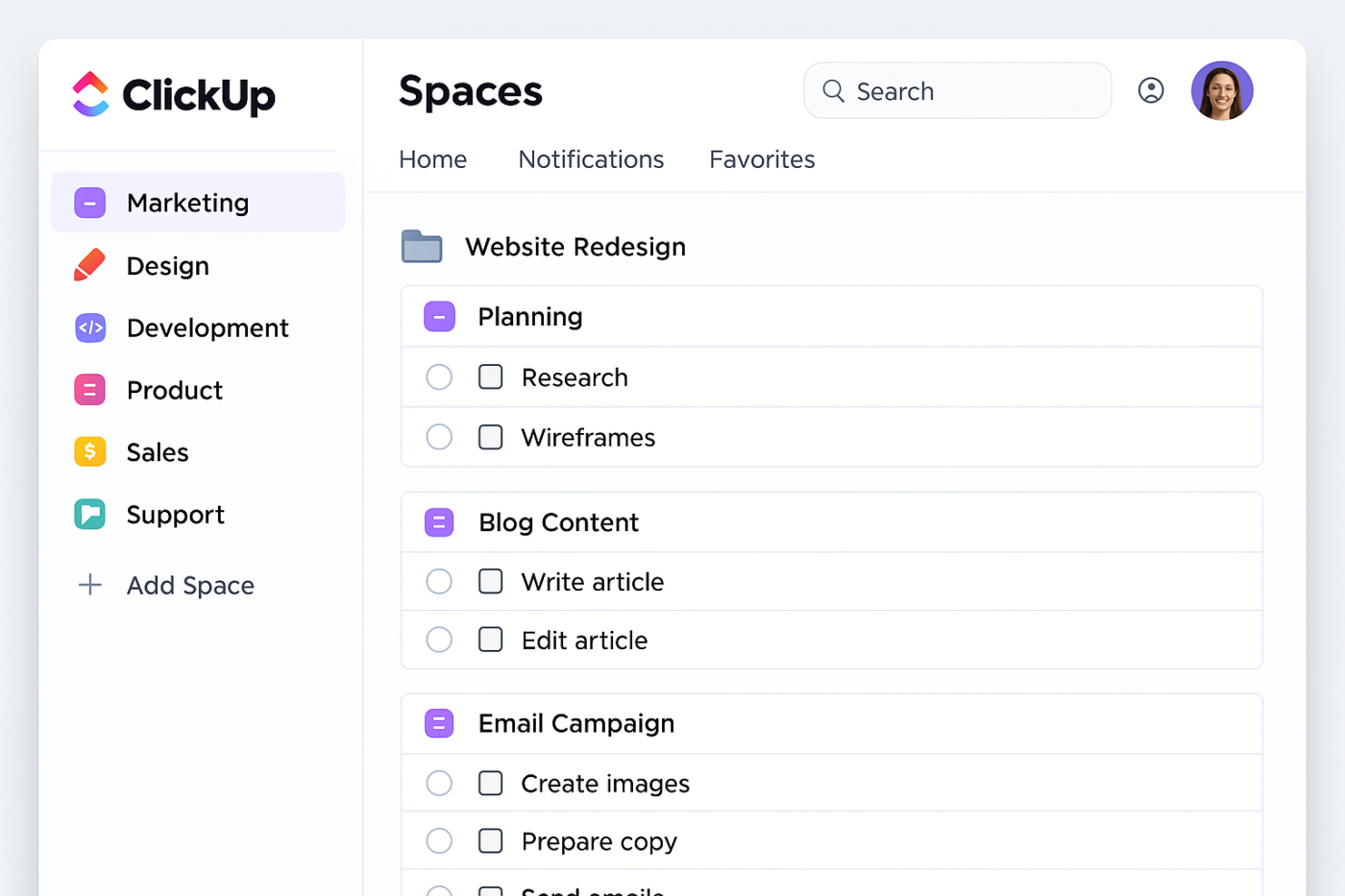This screenshot has width=1345, height=896.
Task: Open the Favorites tab
Action: [762, 159]
